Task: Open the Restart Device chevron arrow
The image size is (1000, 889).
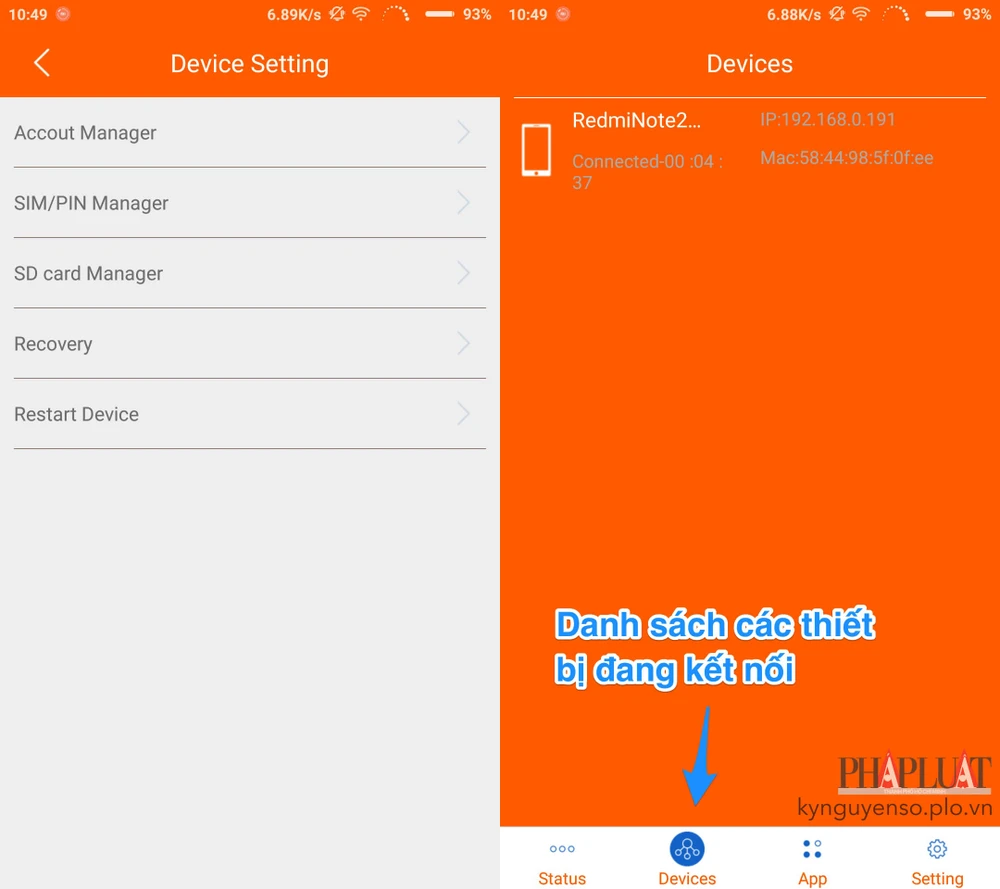Action: [x=464, y=414]
